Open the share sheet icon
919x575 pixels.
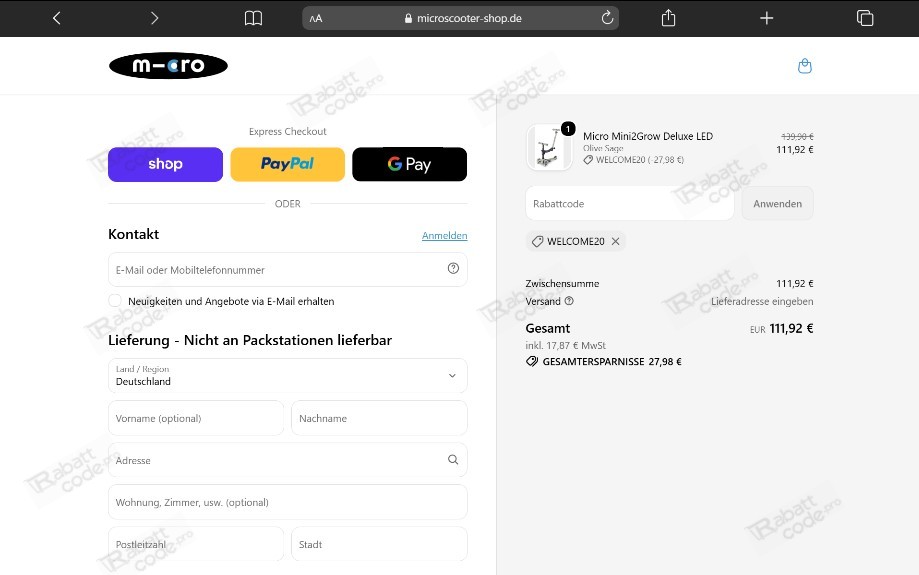[x=668, y=18]
